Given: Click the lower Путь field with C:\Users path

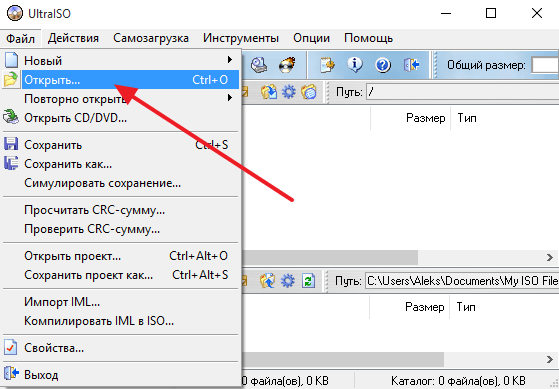Looking at the screenshot, I should coord(462,281).
